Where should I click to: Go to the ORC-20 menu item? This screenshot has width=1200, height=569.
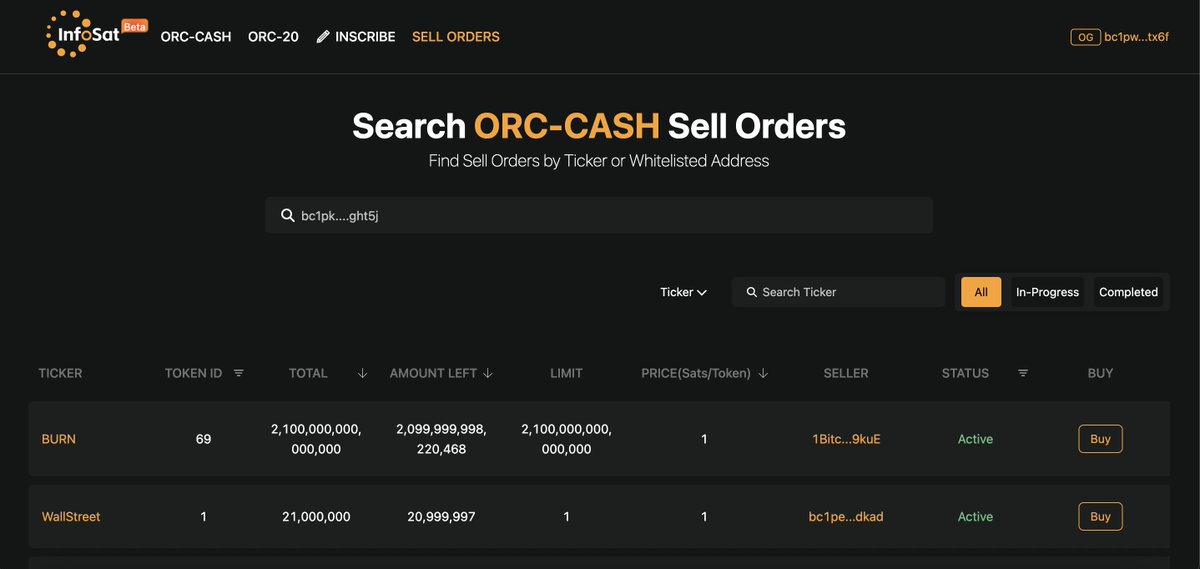273,37
